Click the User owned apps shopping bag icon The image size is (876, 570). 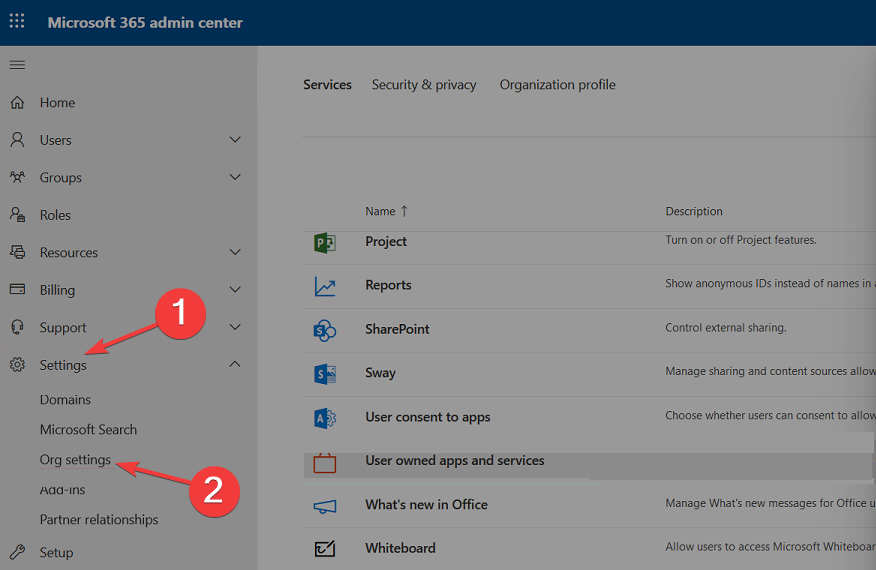(325, 463)
